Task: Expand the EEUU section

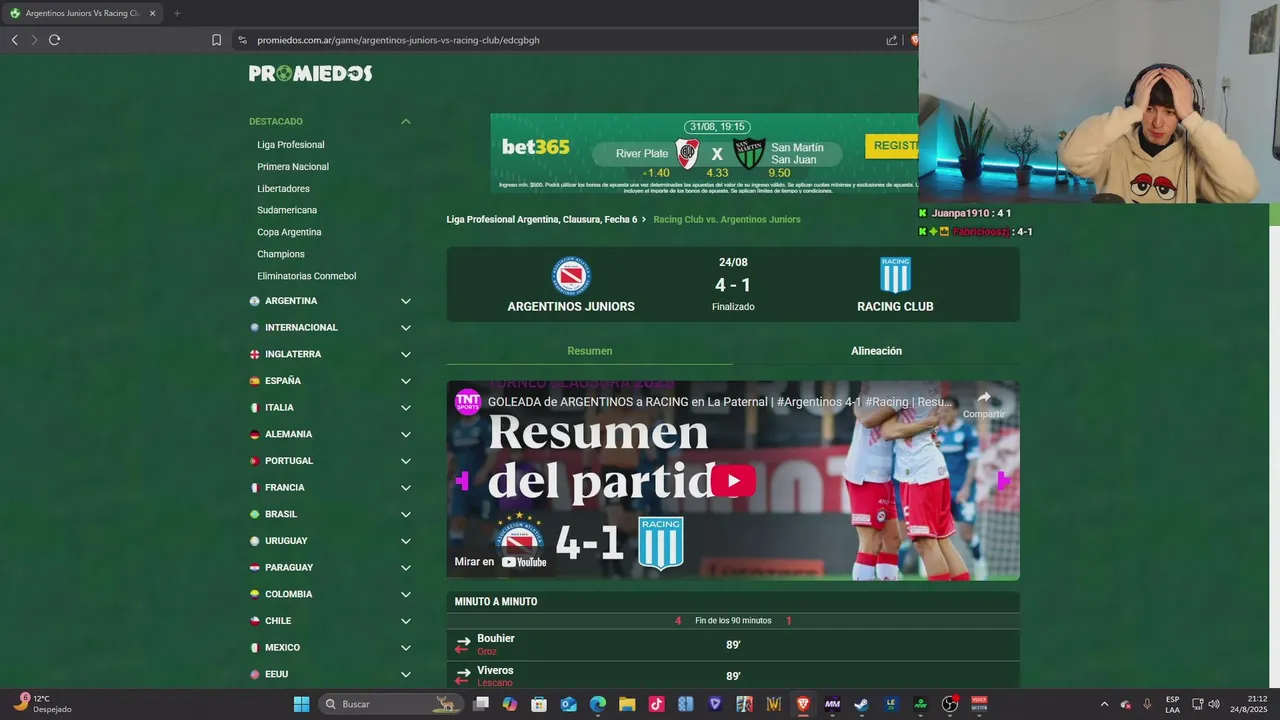Action: point(406,674)
